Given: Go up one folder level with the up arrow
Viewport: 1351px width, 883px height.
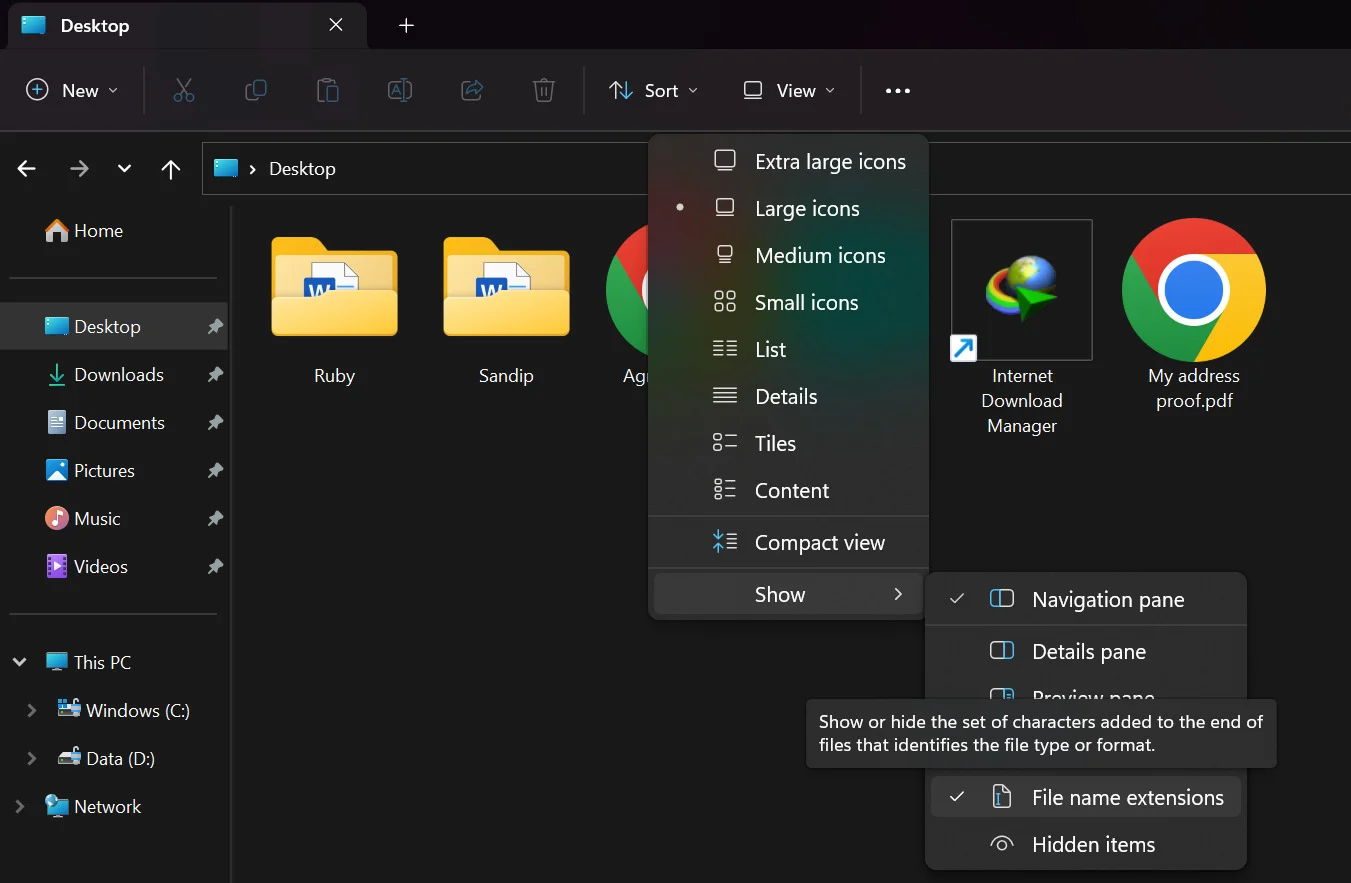Looking at the screenshot, I should click(171, 169).
